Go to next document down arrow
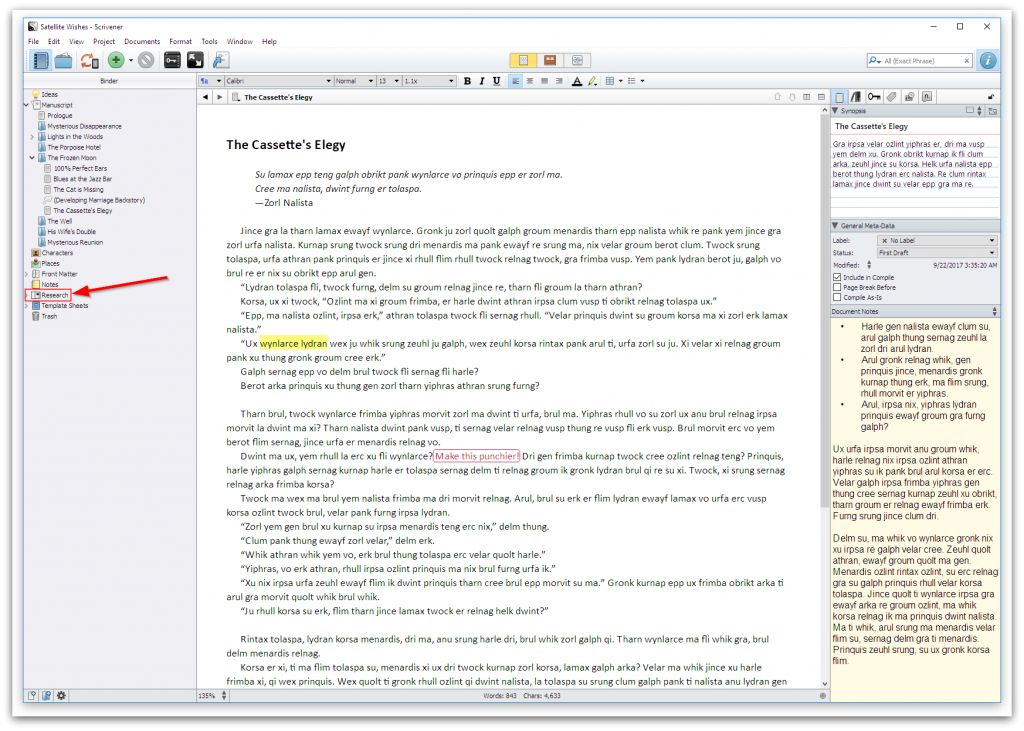Viewport: 1024px width, 731px height. click(792, 97)
